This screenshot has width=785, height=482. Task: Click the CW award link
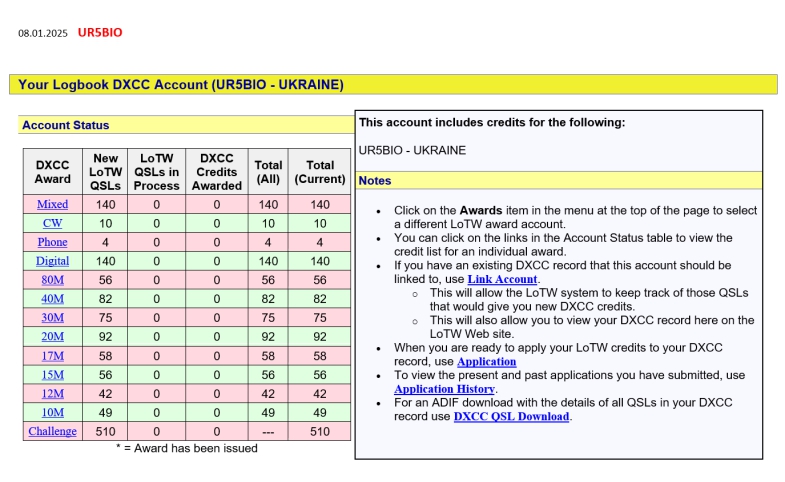(52, 223)
